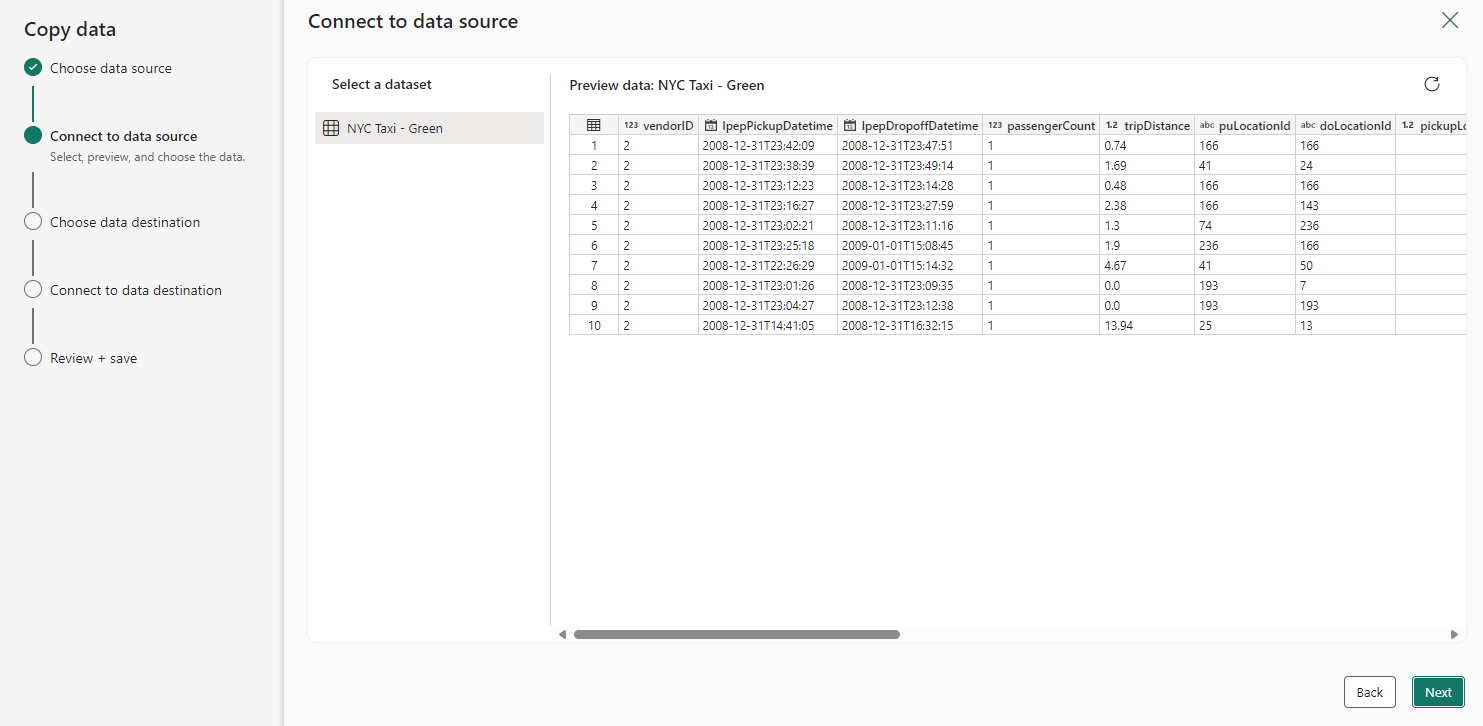Click the doLocationId text type icon
Screen dimensions: 1483x726
(x=1308, y=126)
